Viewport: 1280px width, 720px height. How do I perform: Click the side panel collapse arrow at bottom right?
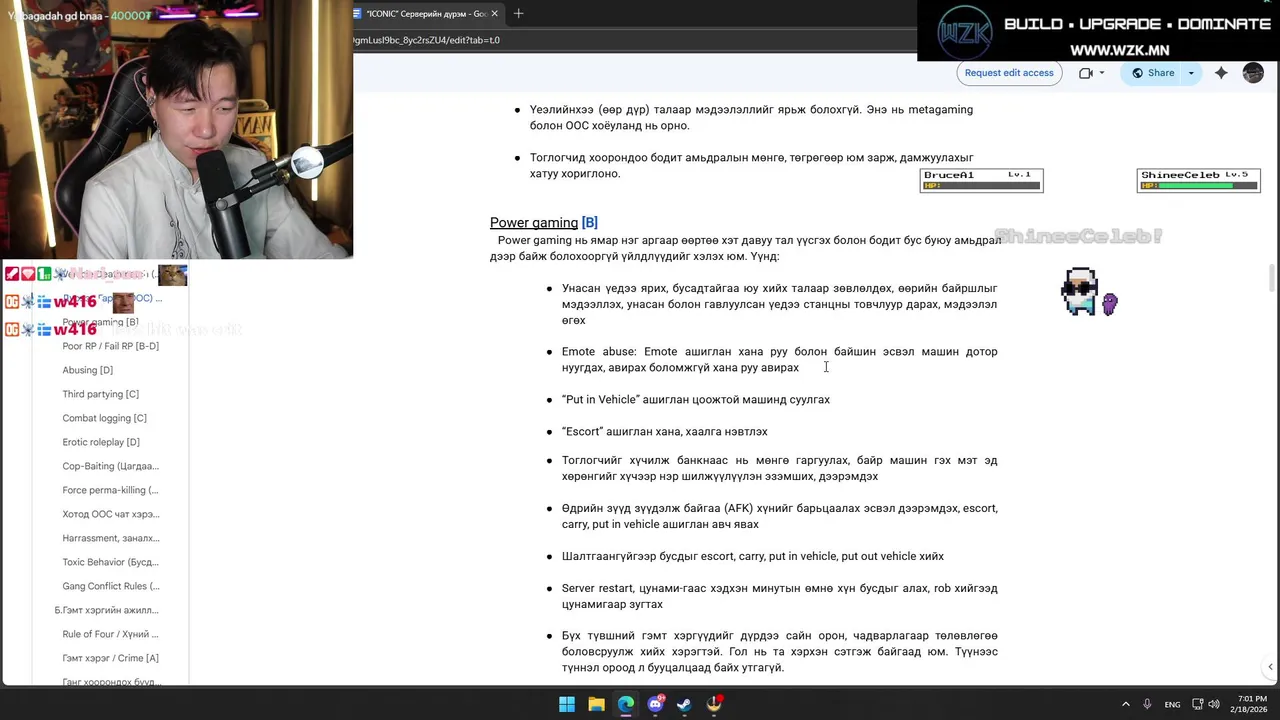[1270, 666]
